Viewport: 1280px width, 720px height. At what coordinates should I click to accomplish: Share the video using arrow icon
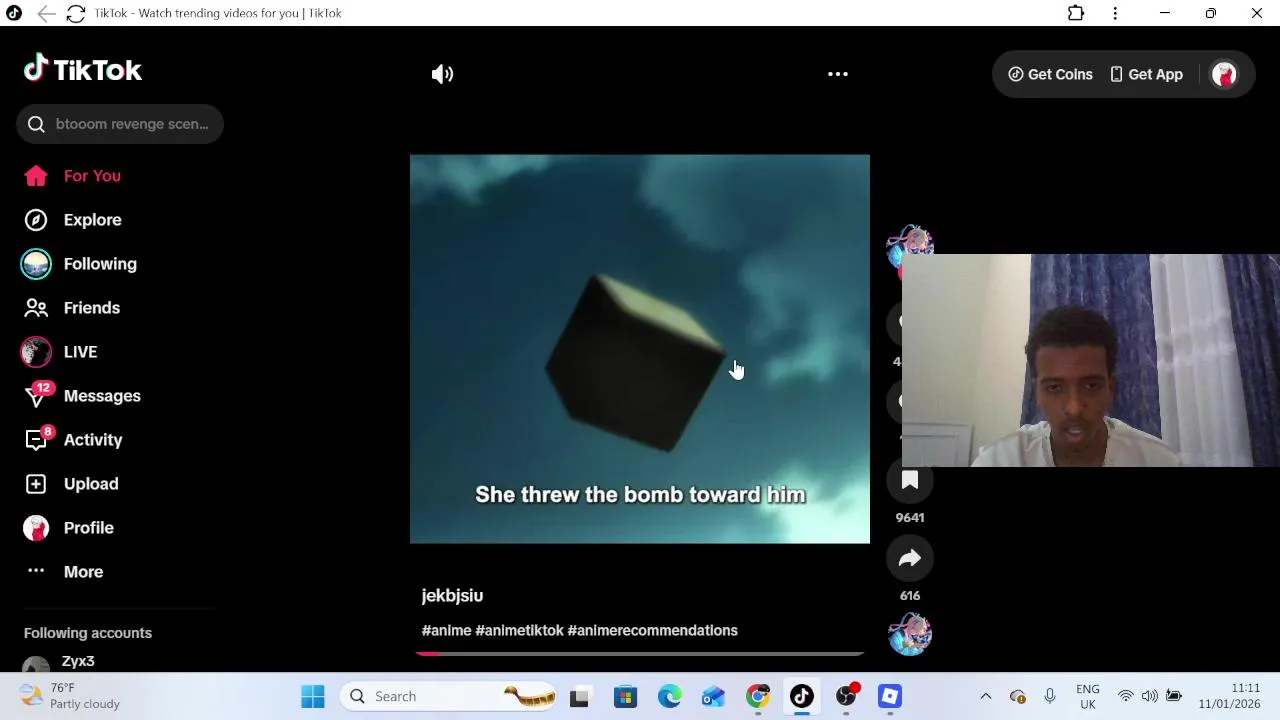point(910,559)
